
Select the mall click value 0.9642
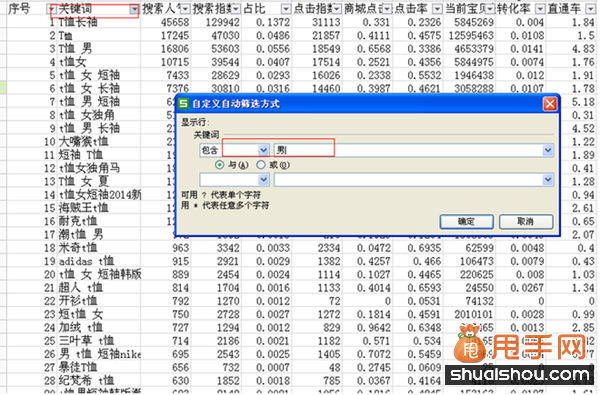tap(373, 327)
